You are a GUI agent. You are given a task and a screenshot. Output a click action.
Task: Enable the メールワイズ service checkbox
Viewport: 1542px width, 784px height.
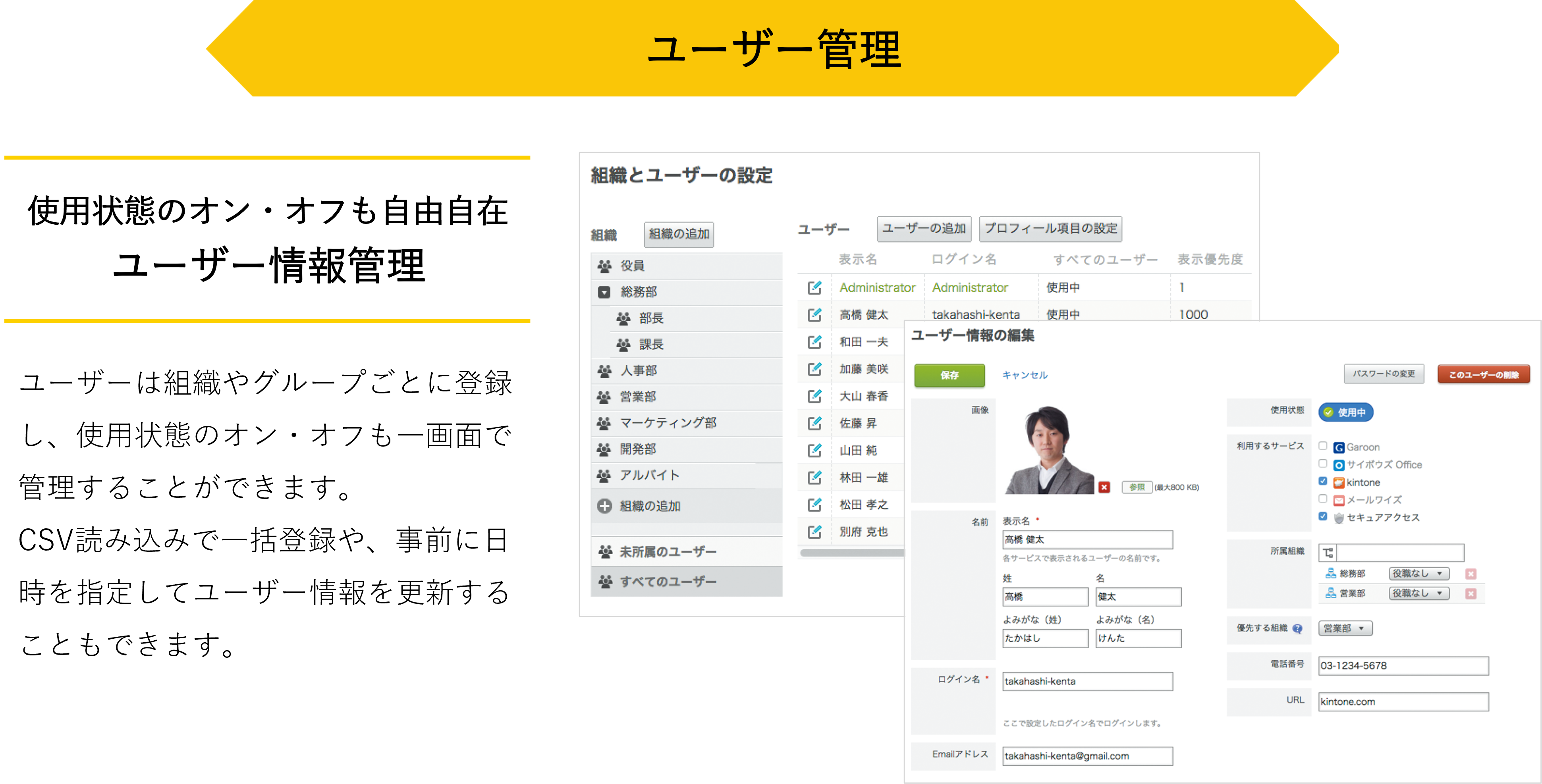coord(1323,499)
